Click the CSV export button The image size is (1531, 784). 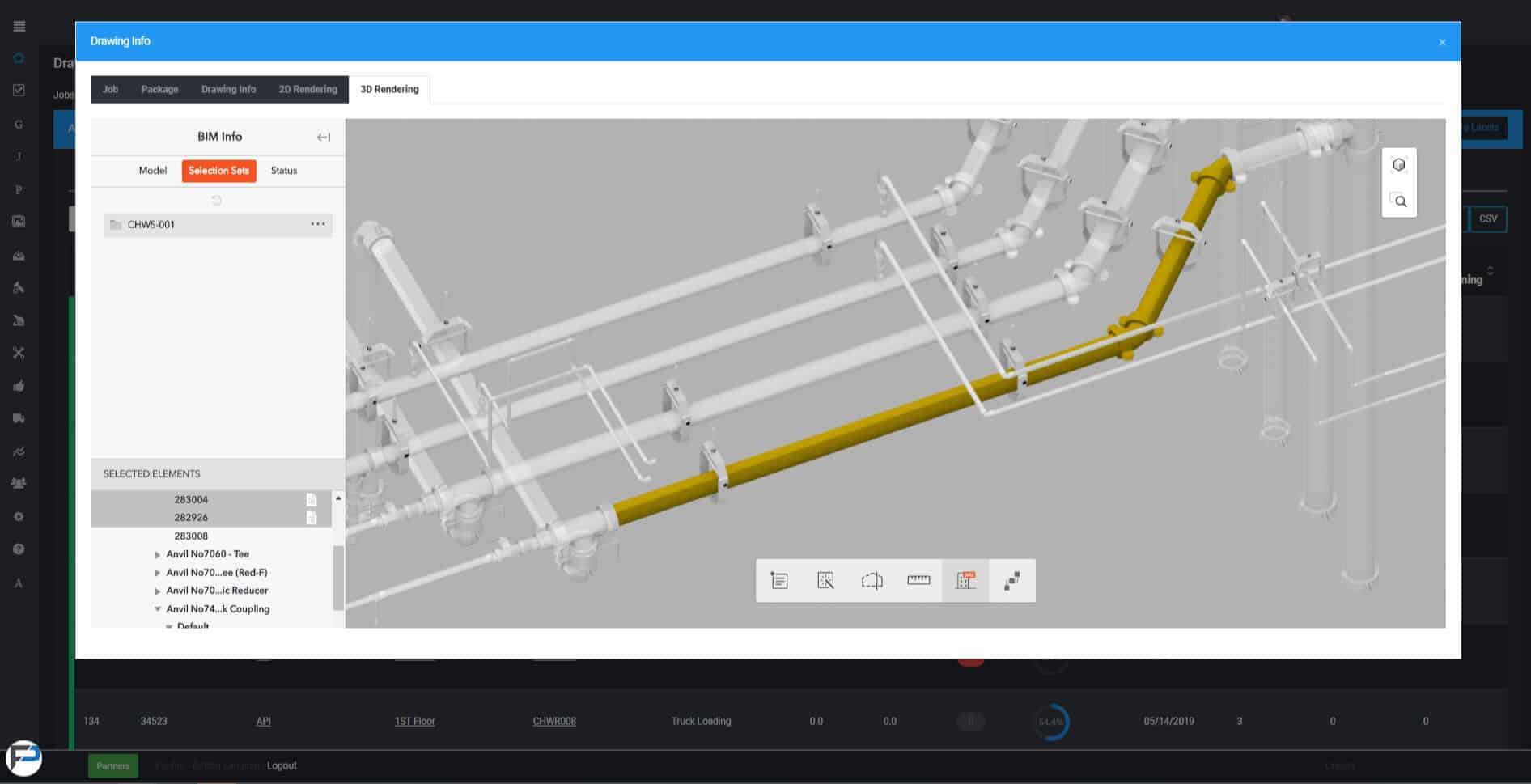click(x=1488, y=218)
